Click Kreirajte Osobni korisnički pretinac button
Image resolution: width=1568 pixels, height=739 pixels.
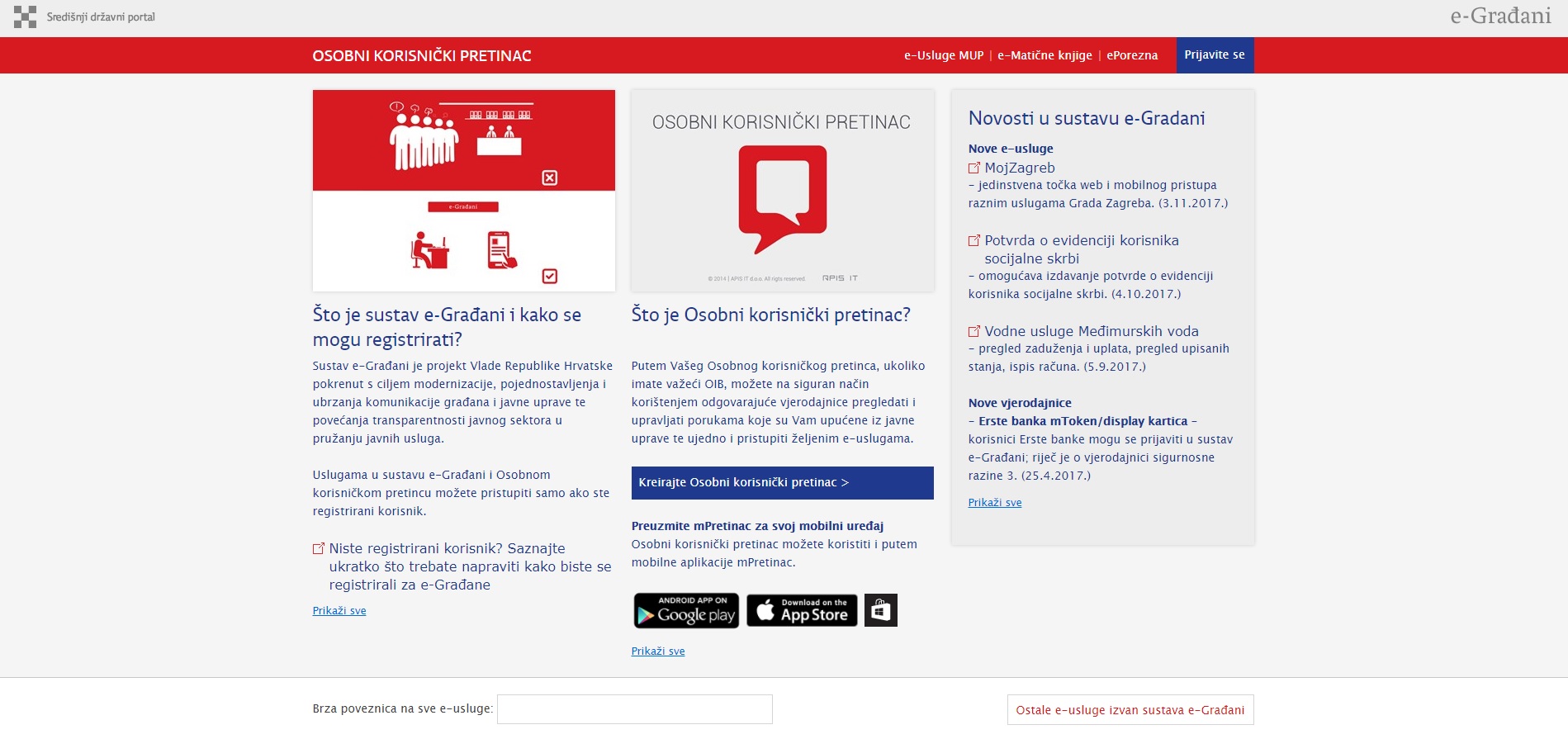coord(783,483)
